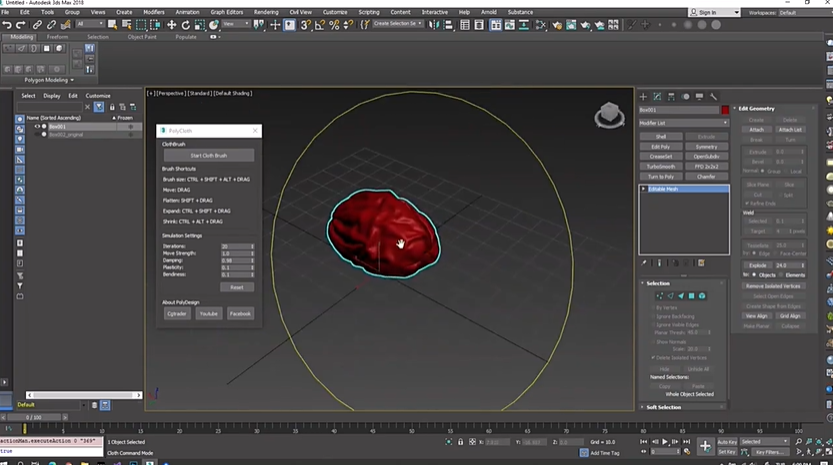Open the reference coordinate View dropdown

pos(236,24)
